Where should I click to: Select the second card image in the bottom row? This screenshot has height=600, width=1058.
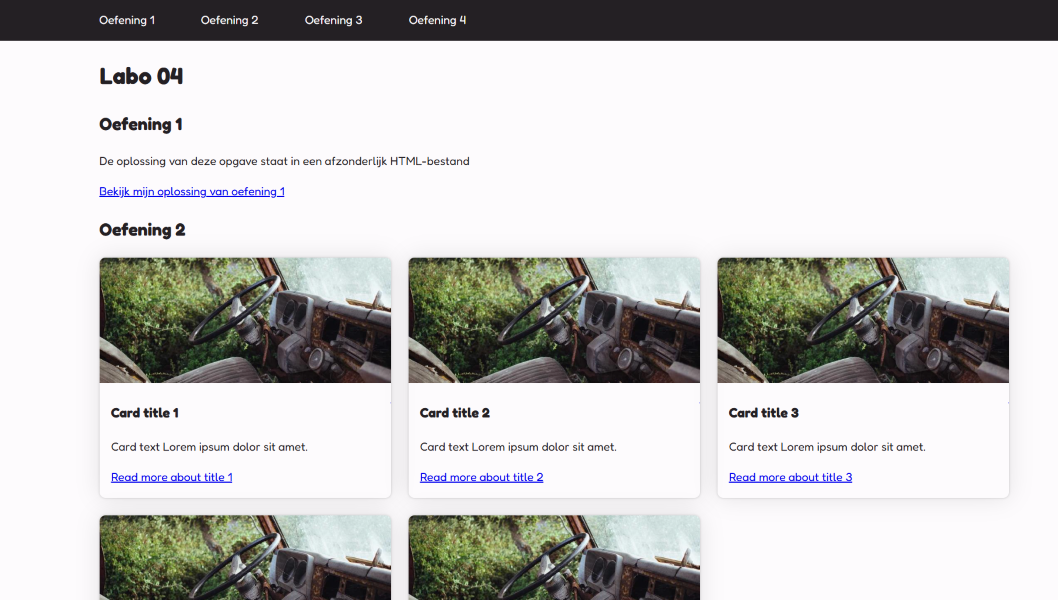554,558
